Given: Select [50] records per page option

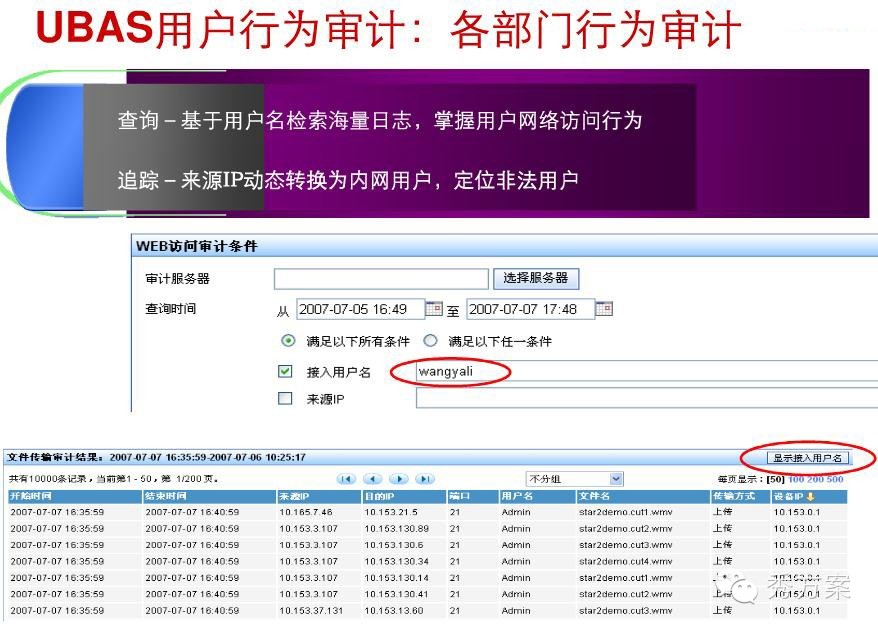Looking at the screenshot, I should point(776,479).
